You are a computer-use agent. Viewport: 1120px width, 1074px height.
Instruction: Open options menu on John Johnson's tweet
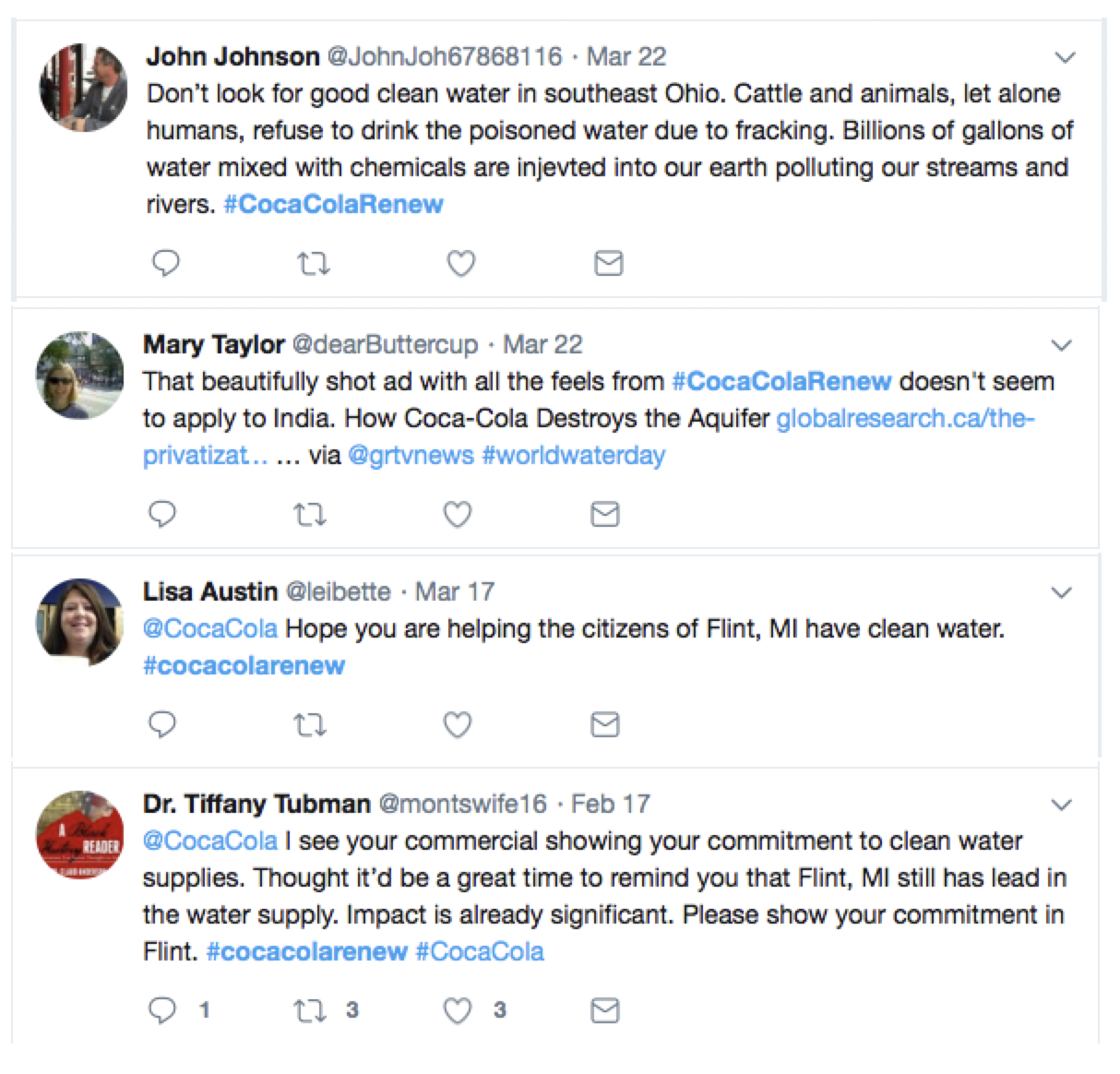pos(1064,56)
